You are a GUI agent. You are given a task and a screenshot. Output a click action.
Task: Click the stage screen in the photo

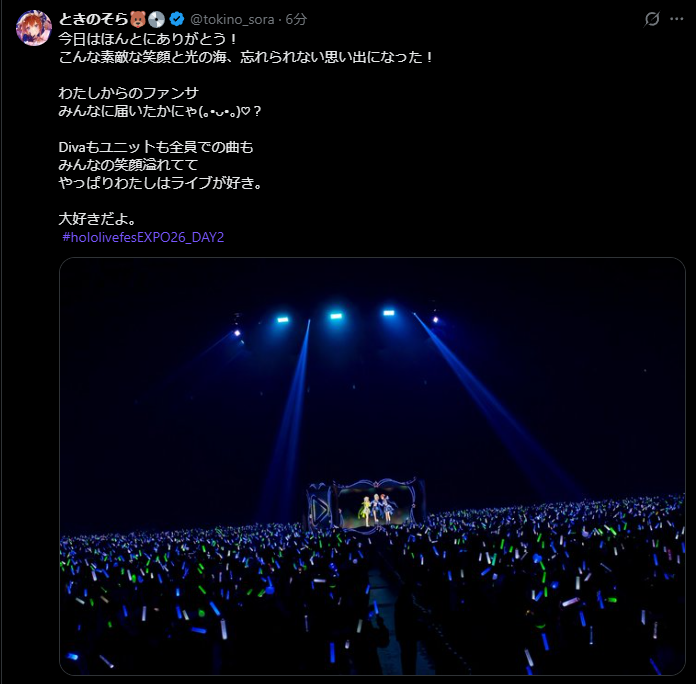tap(376, 503)
